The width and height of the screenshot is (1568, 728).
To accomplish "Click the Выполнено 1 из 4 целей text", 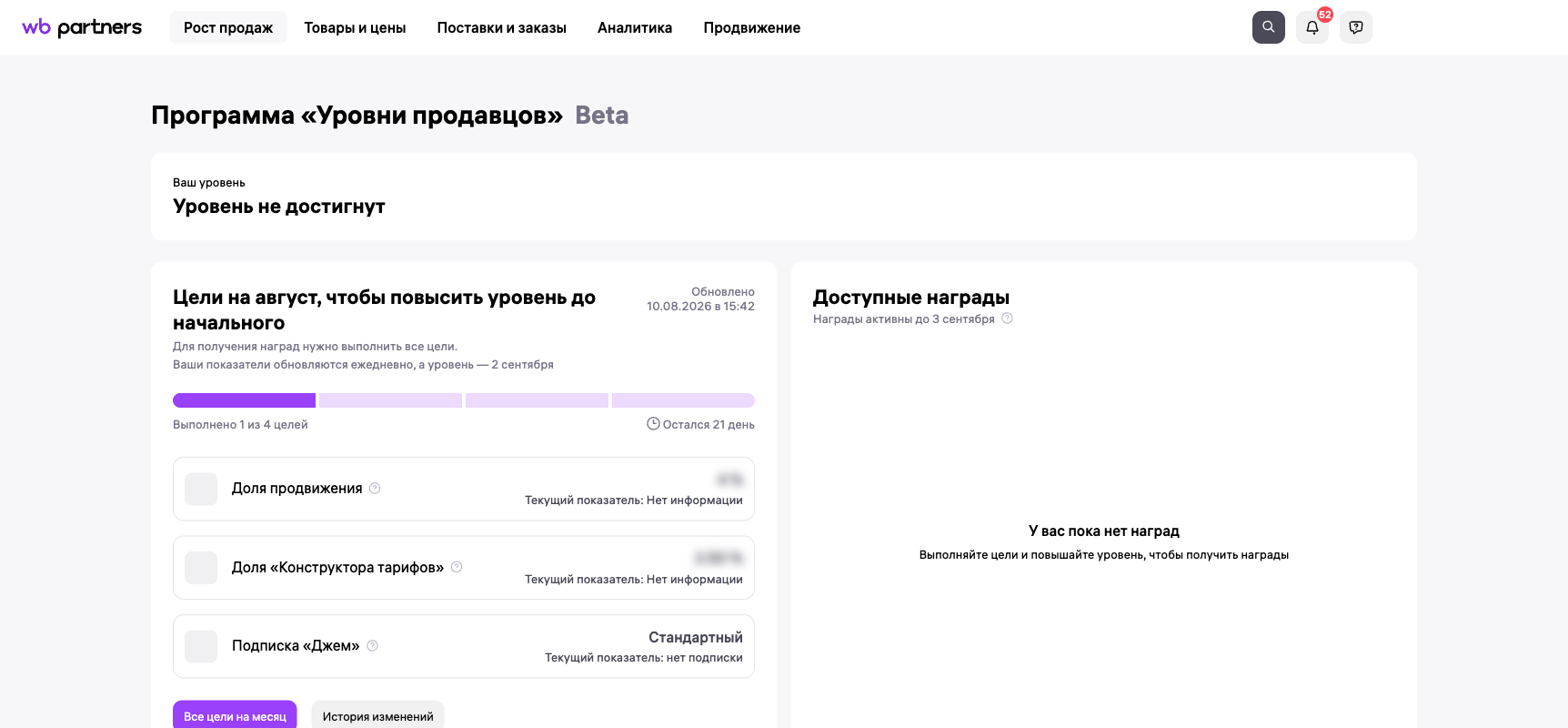I will pos(240,425).
